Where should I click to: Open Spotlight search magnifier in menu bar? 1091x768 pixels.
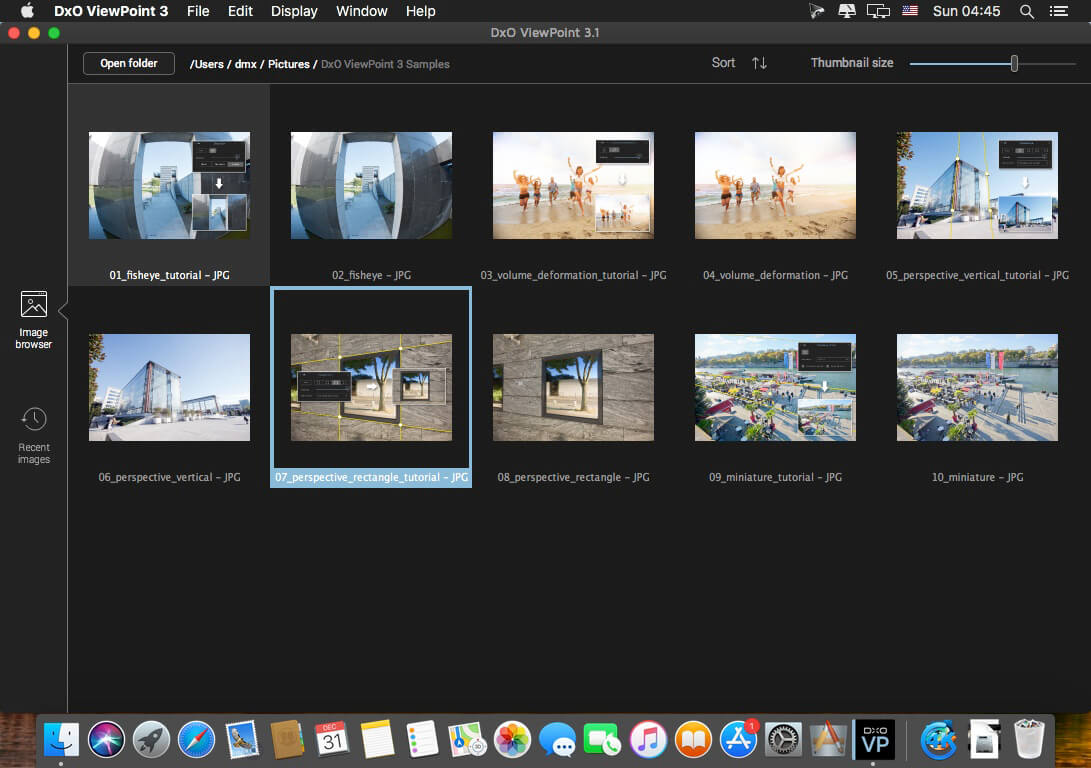coord(1026,11)
